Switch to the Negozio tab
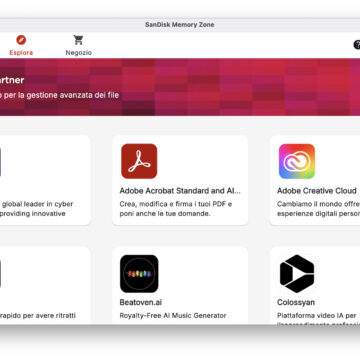 [x=78, y=46]
